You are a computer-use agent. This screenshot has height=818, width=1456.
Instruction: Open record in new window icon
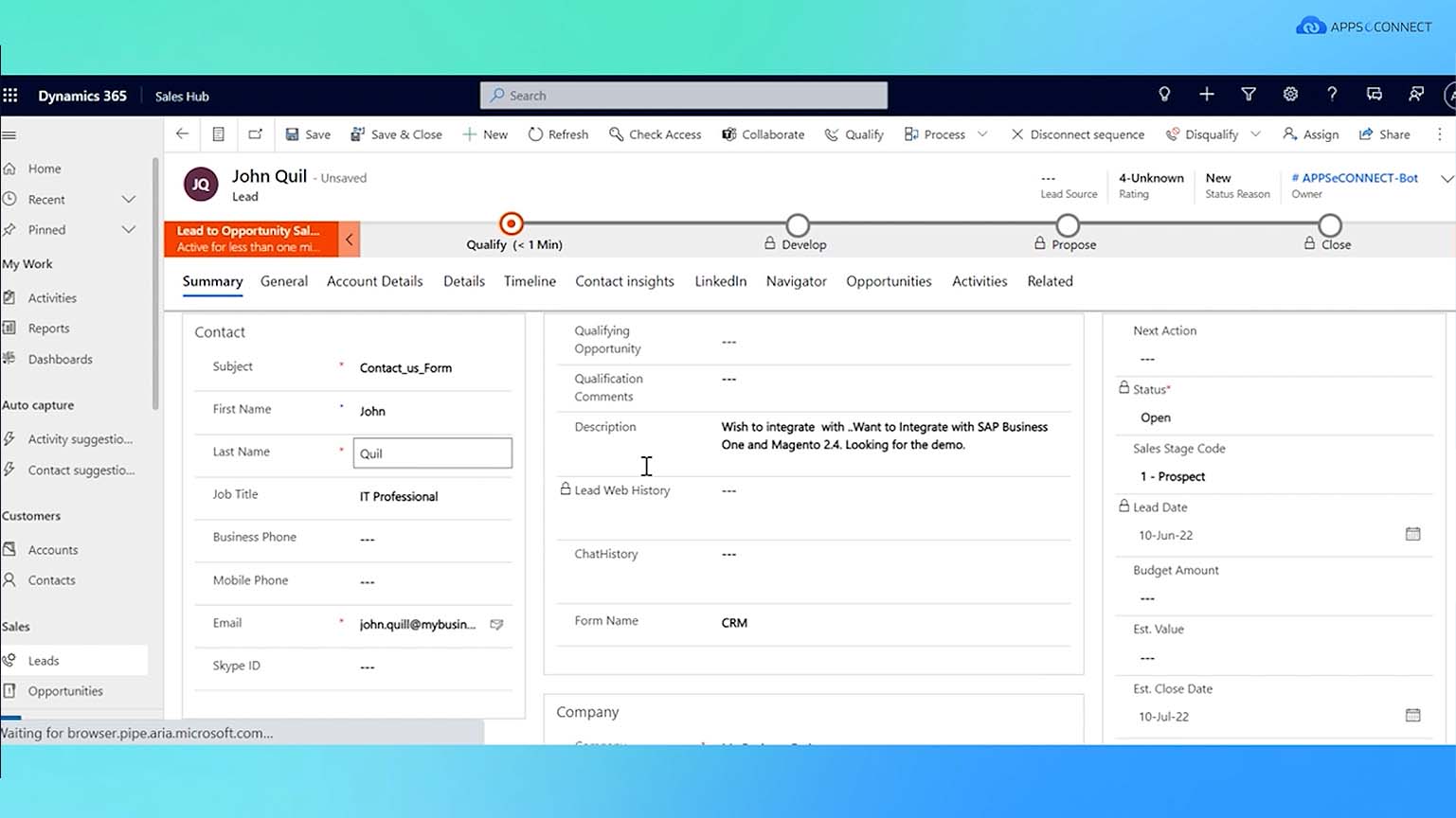pos(255,134)
